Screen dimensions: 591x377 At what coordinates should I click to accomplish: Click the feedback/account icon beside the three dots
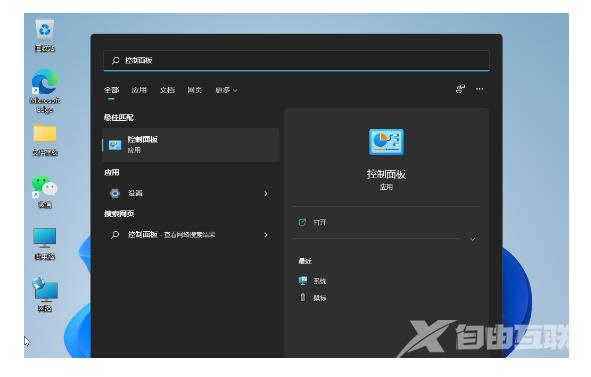coord(460,89)
